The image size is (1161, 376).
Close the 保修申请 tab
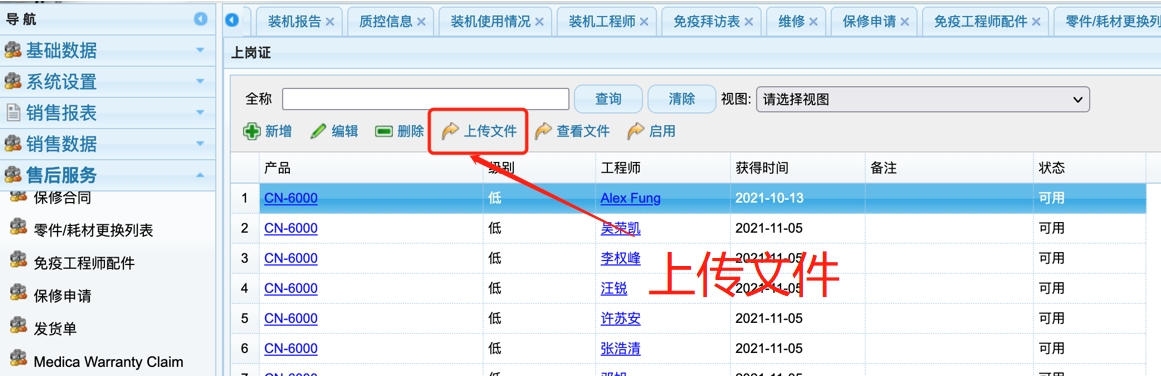(x=904, y=21)
